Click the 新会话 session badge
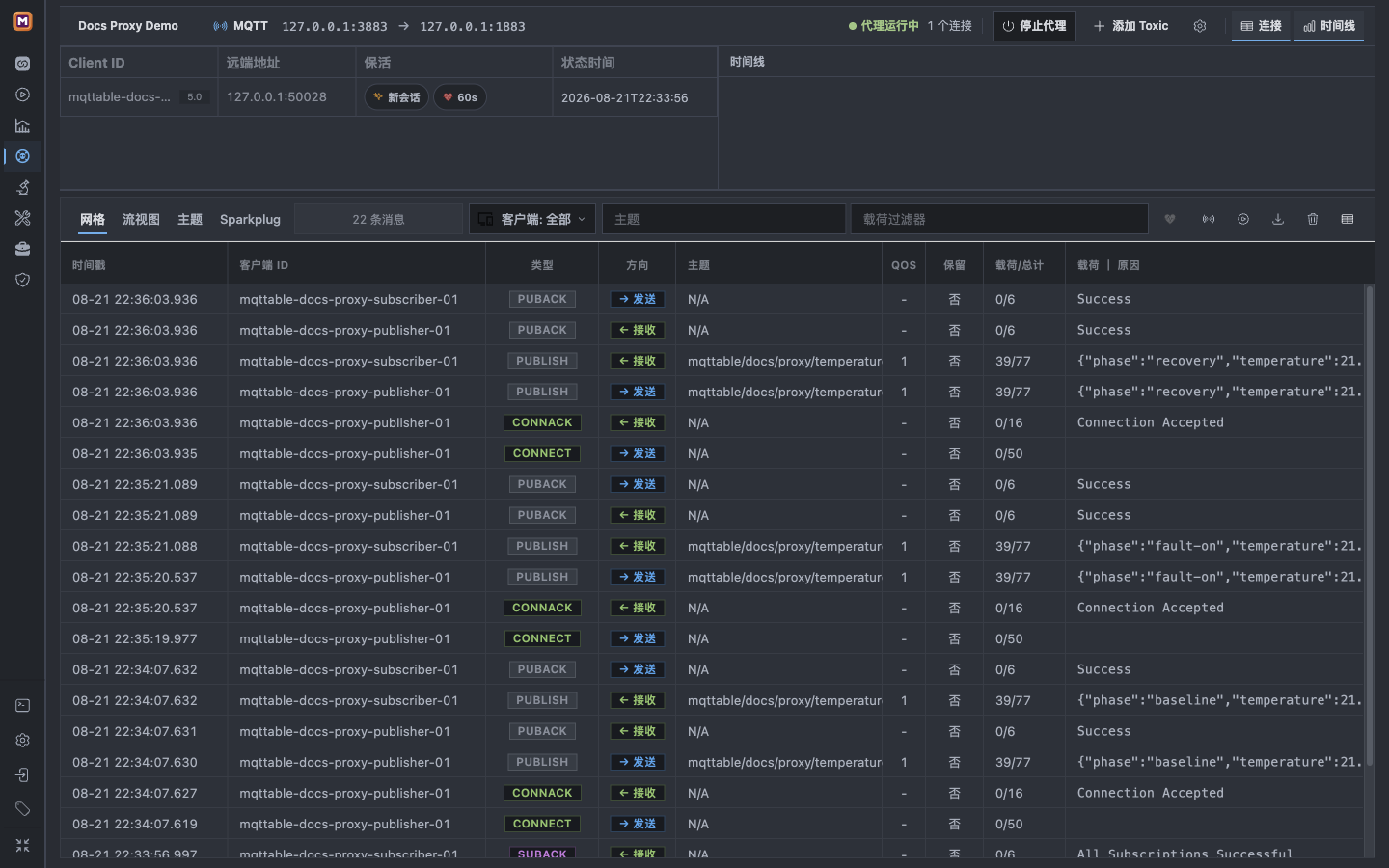 pyautogui.click(x=396, y=97)
